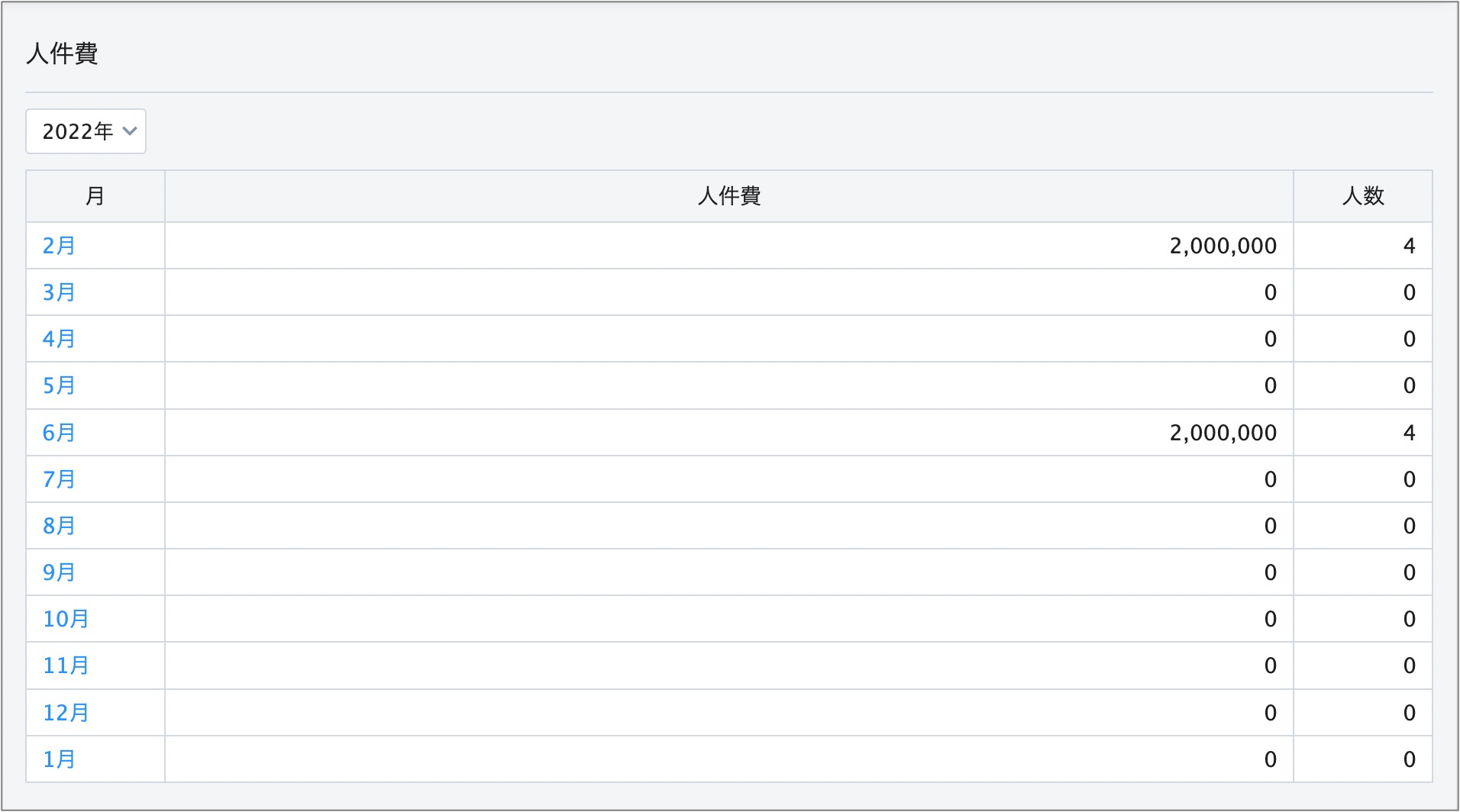
Task: Go to the 5月 details
Action: tap(59, 385)
